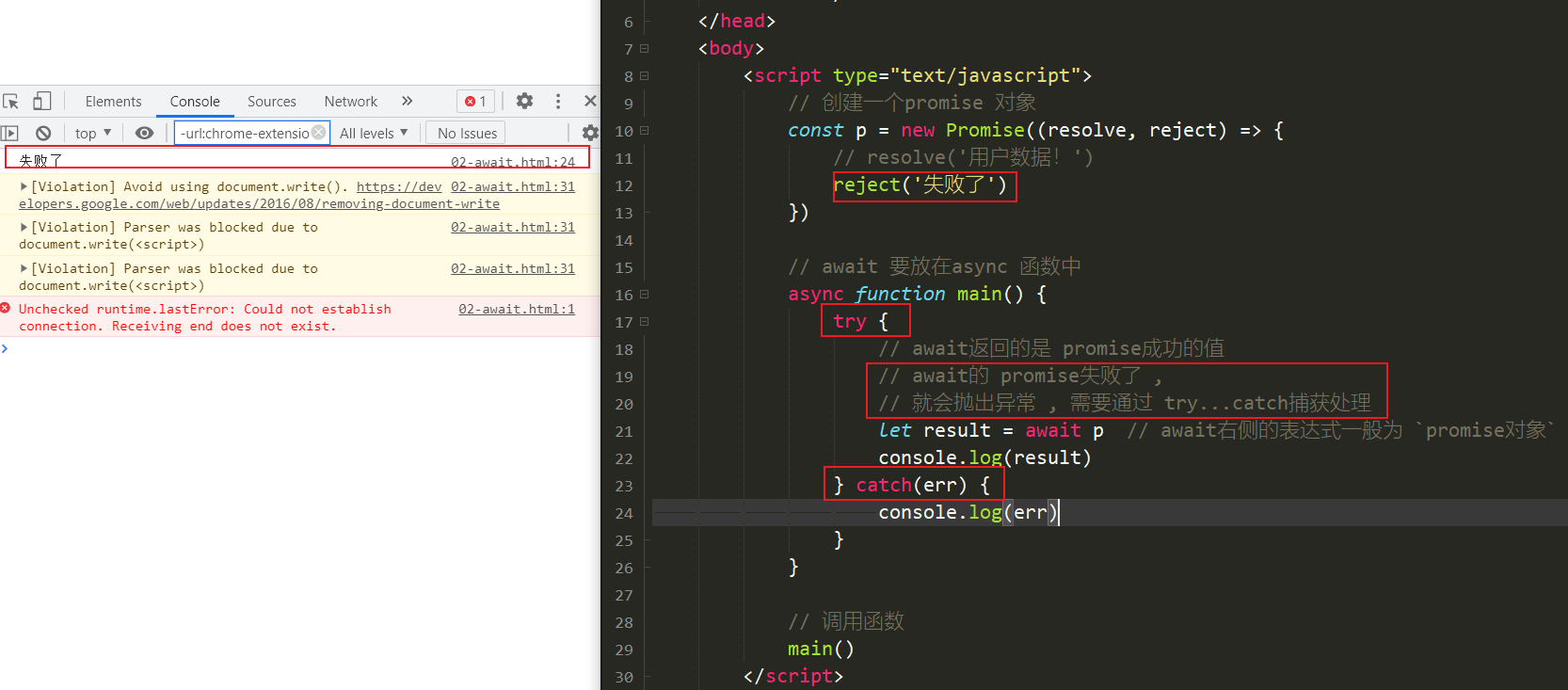Screen dimensions: 1568x690
Task: Open DevTools settings gear
Action: click(x=525, y=101)
